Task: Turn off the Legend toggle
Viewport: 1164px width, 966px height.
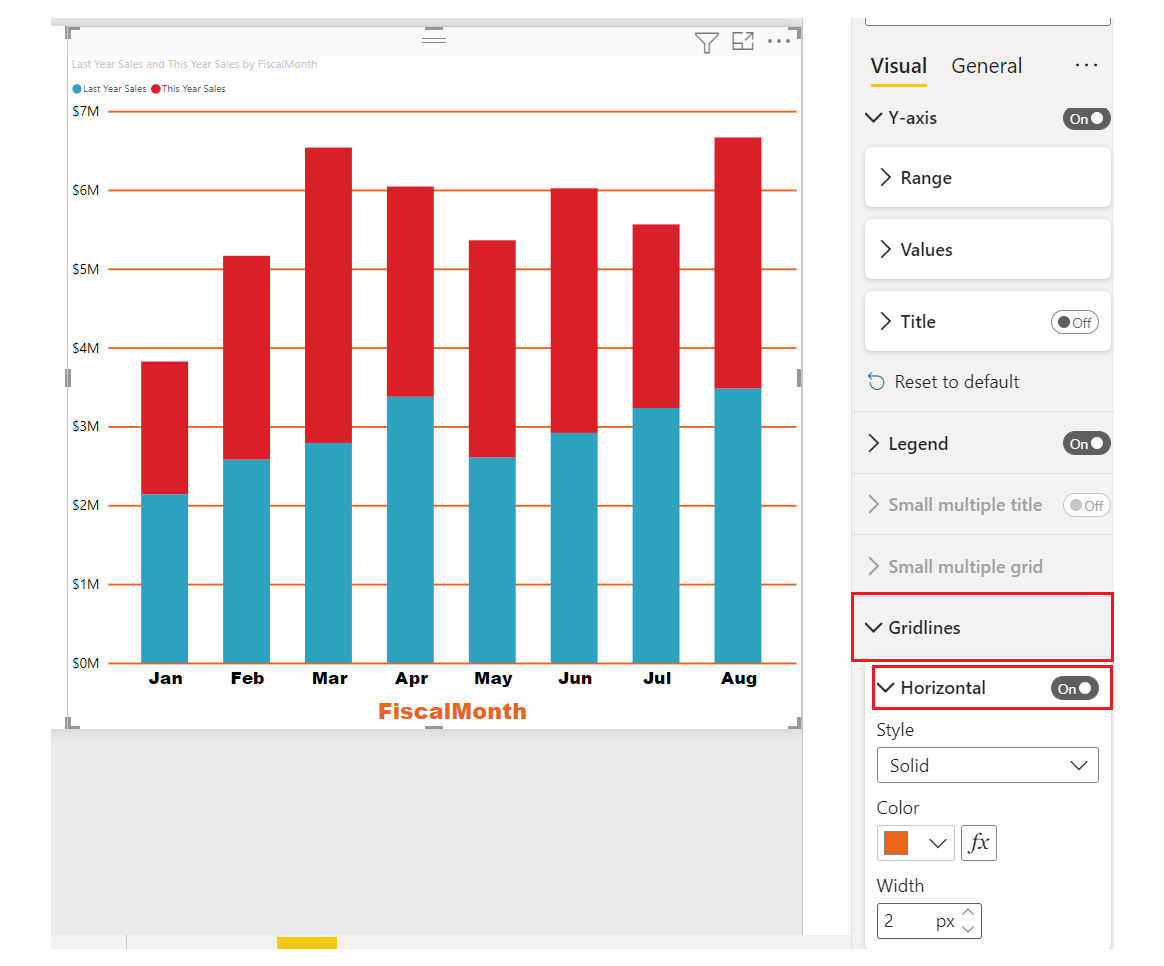Action: tap(1086, 443)
